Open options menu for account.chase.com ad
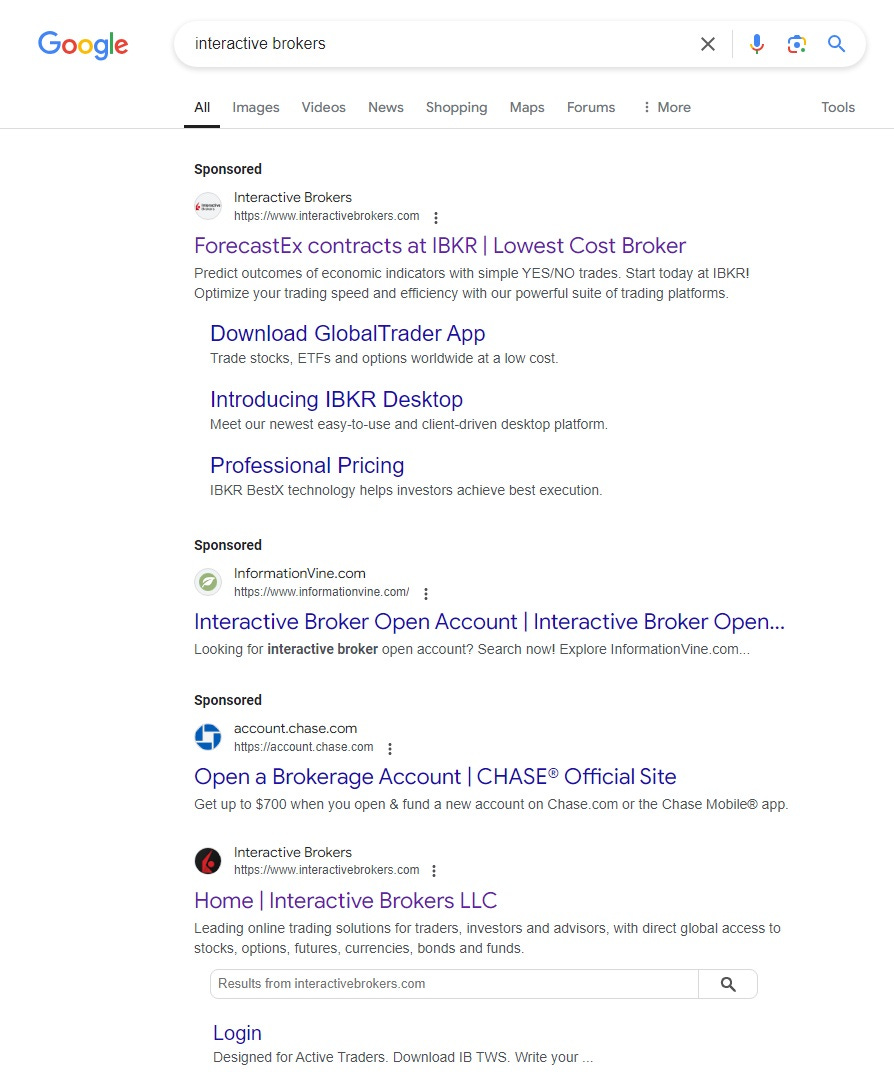The height and width of the screenshot is (1080, 894). (x=390, y=749)
